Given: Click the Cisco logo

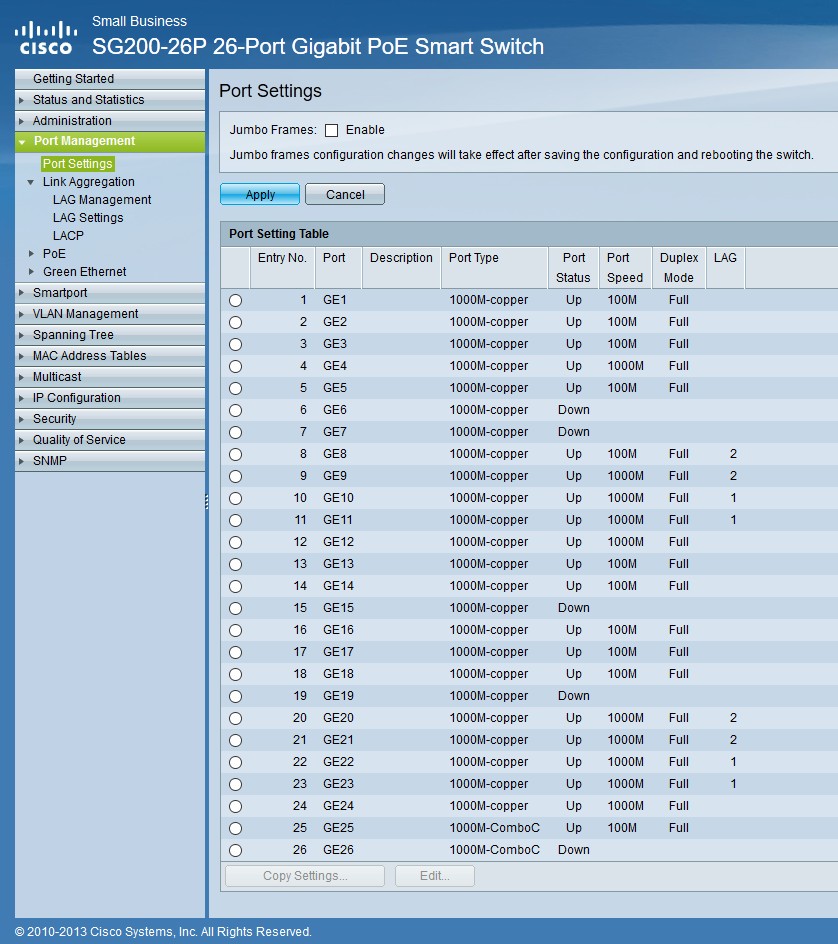Looking at the screenshot, I should point(46,38).
